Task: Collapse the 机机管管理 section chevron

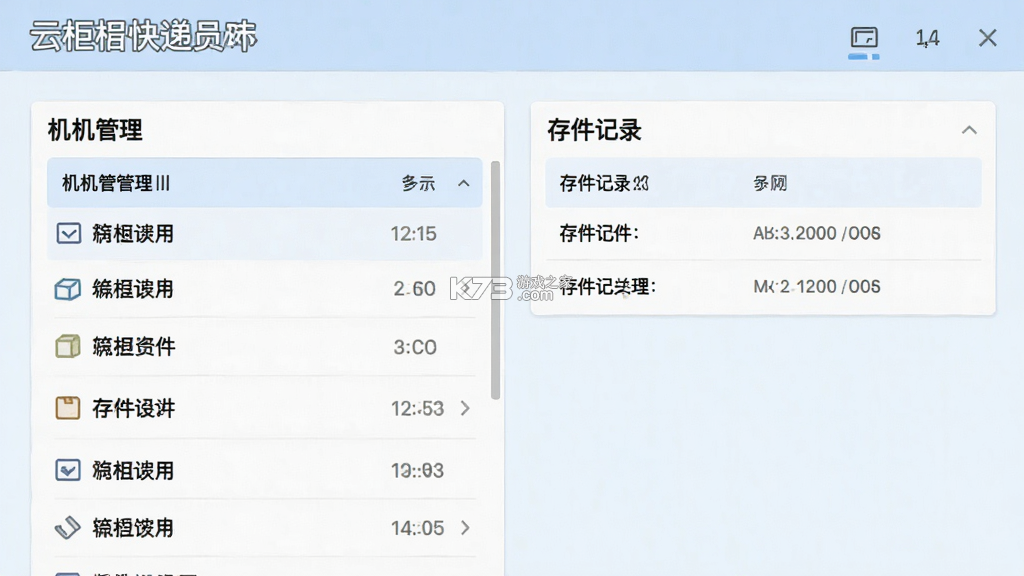Action: coord(464,184)
